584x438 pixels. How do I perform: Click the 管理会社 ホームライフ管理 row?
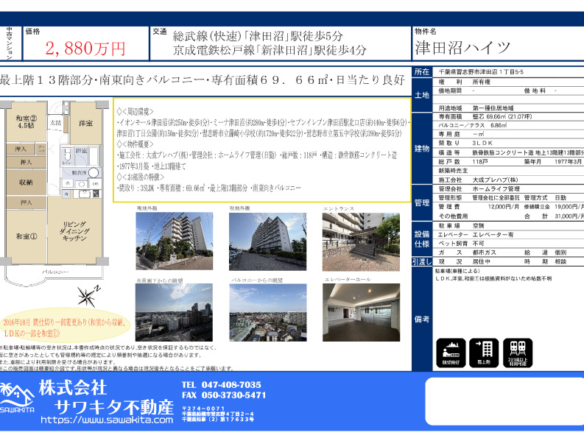coord(509,189)
